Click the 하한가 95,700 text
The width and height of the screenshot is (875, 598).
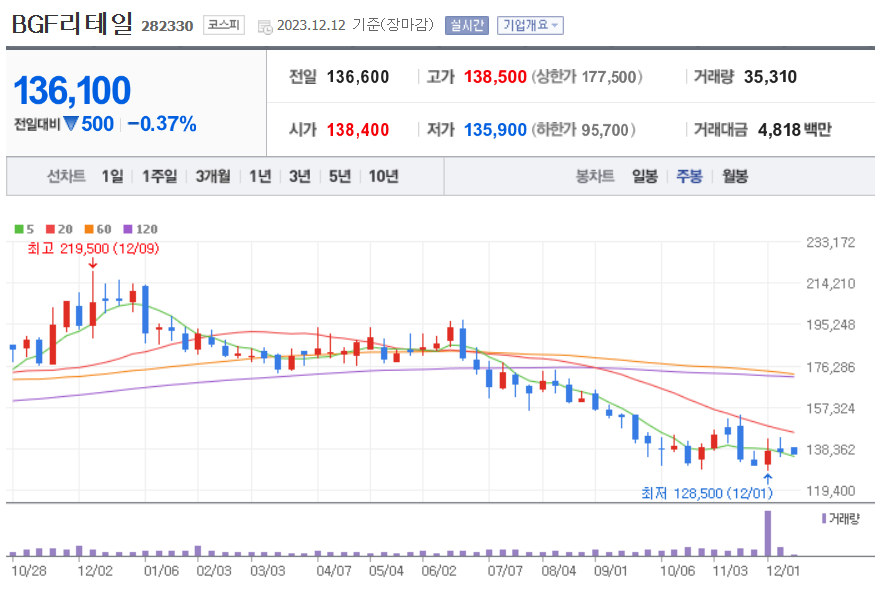tap(583, 130)
